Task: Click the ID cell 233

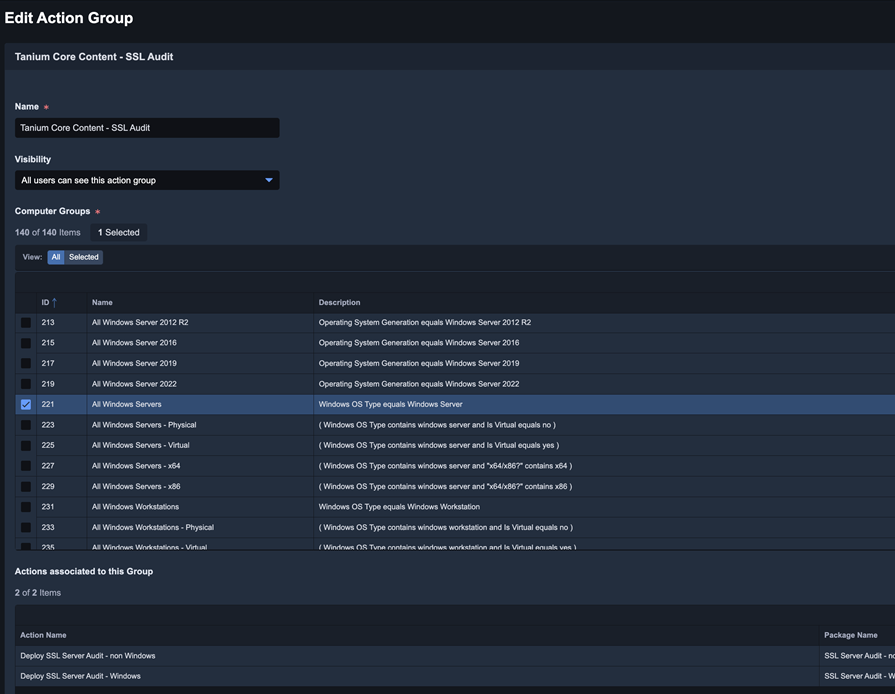Action: coord(48,528)
